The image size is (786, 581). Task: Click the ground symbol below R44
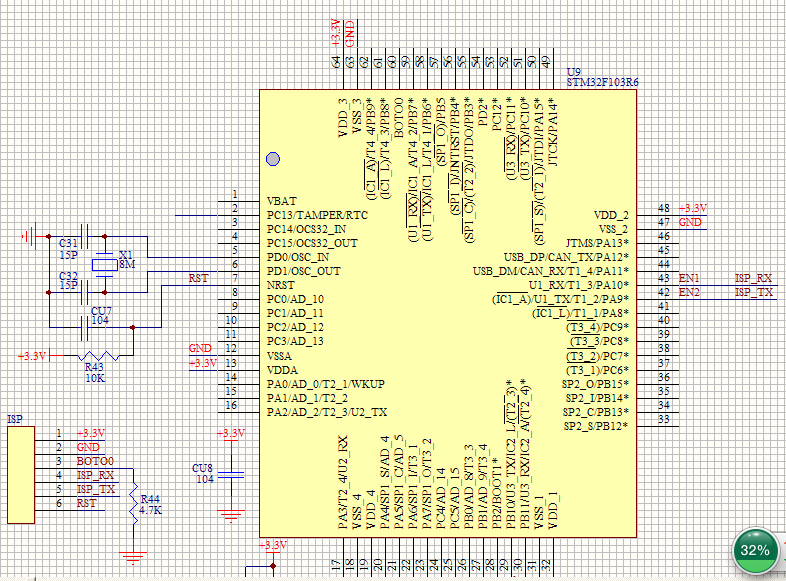[x=133, y=558]
